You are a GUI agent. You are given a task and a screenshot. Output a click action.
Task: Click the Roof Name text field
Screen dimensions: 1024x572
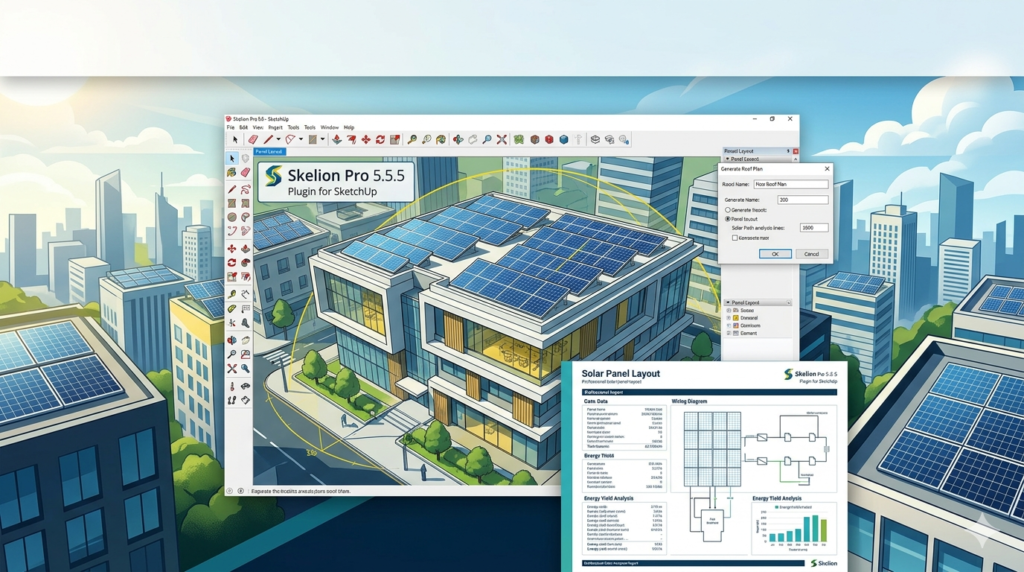pos(791,184)
